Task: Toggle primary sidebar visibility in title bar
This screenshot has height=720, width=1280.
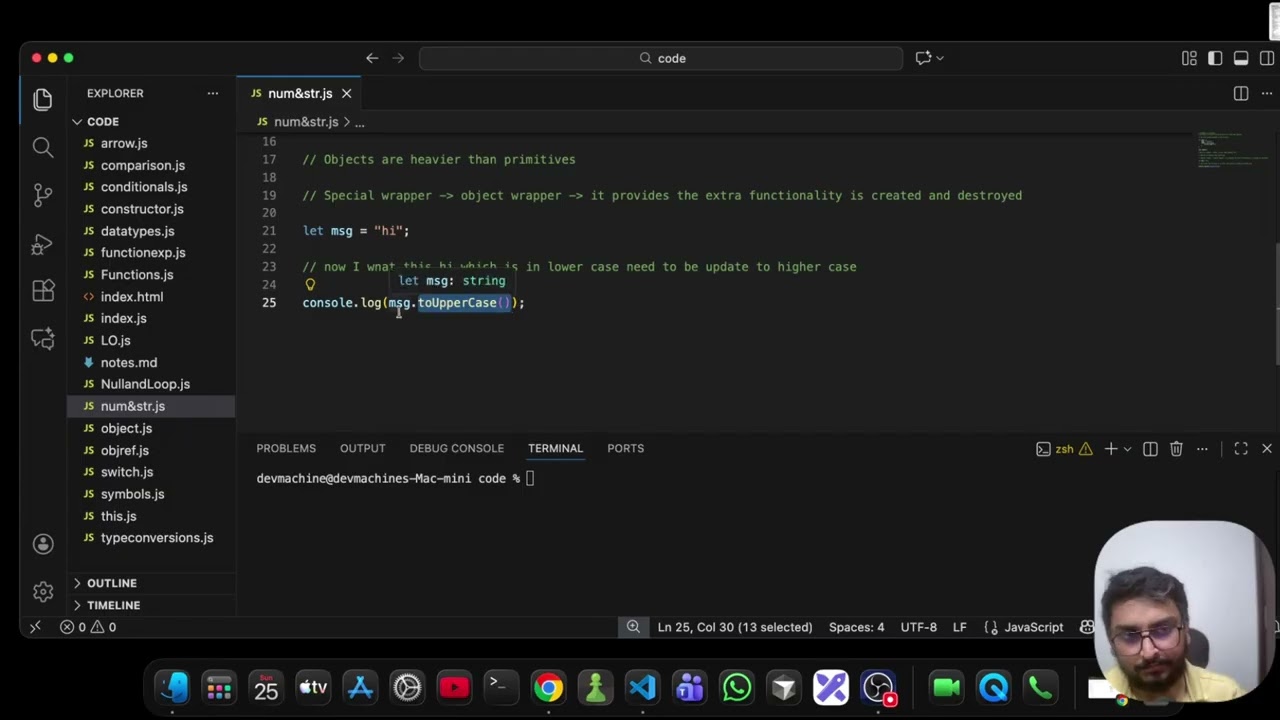Action: tap(1215, 58)
